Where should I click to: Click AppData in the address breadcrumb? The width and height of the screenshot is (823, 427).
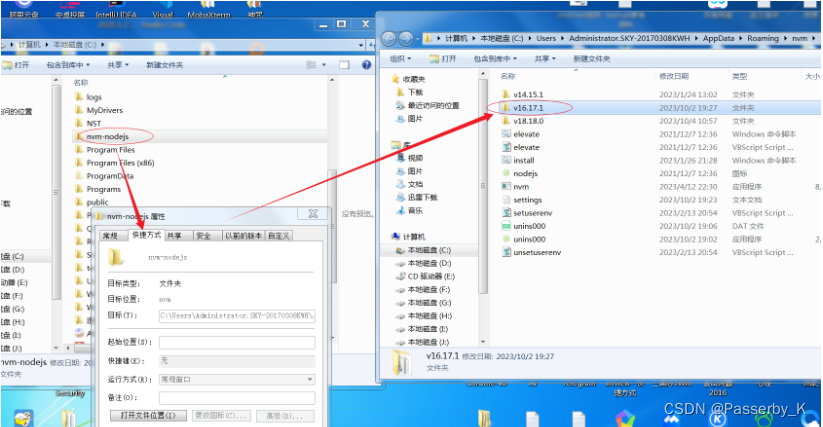coord(718,38)
